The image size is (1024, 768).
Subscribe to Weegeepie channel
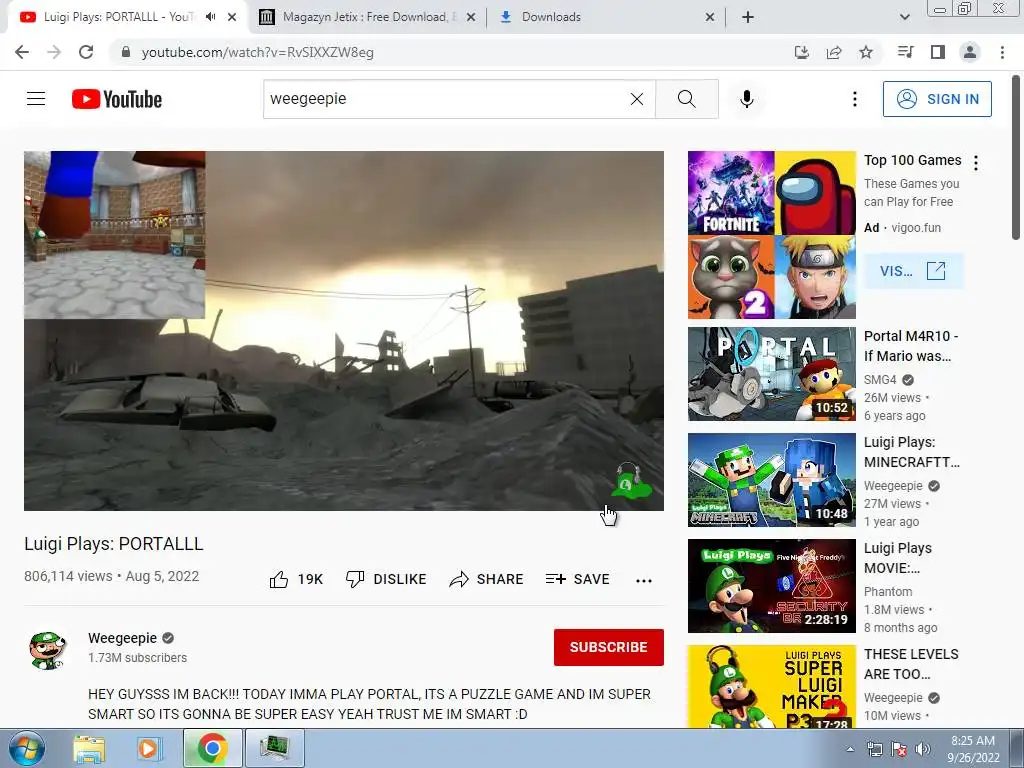pos(609,647)
